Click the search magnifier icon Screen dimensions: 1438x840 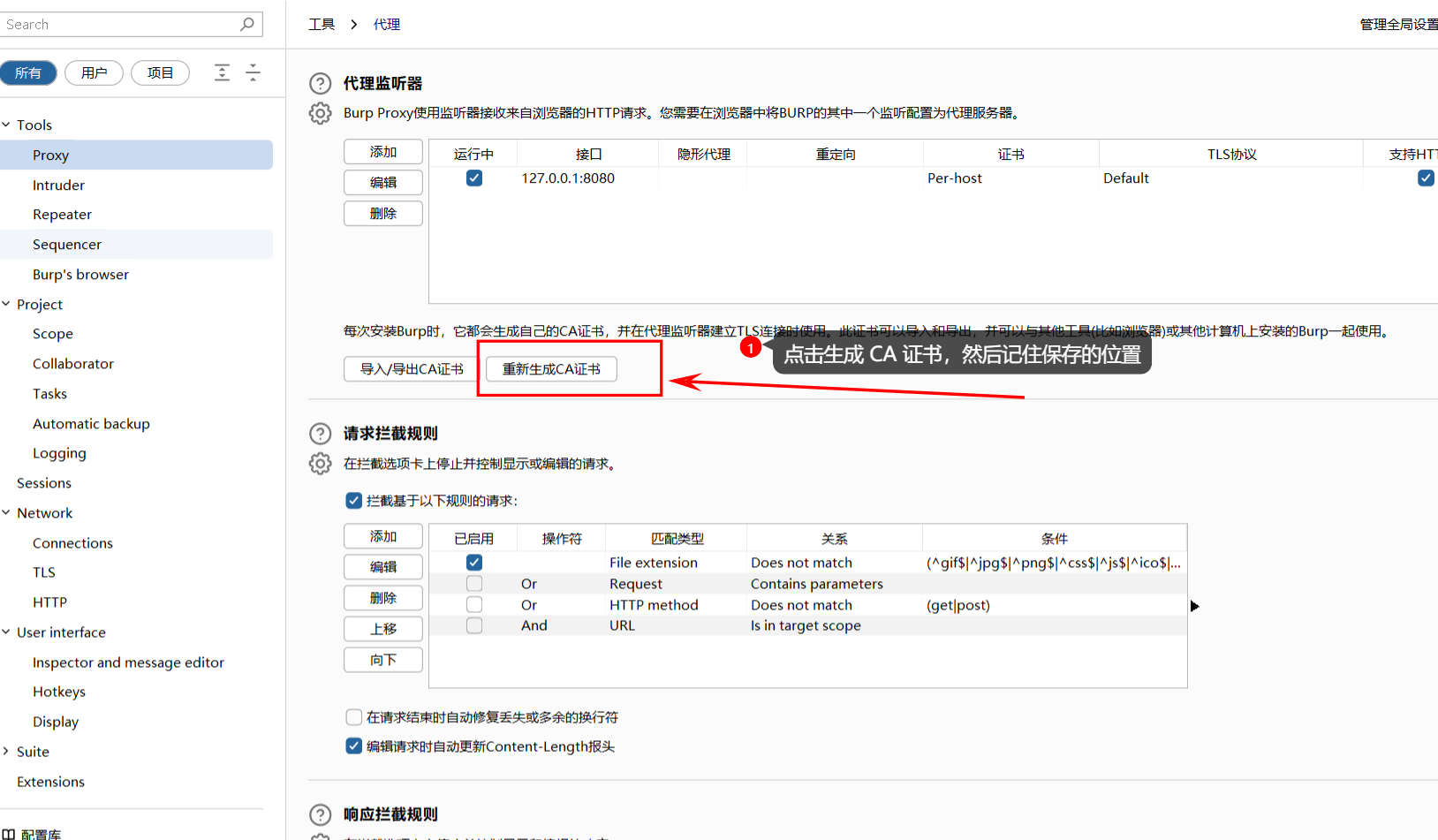point(247,24)
